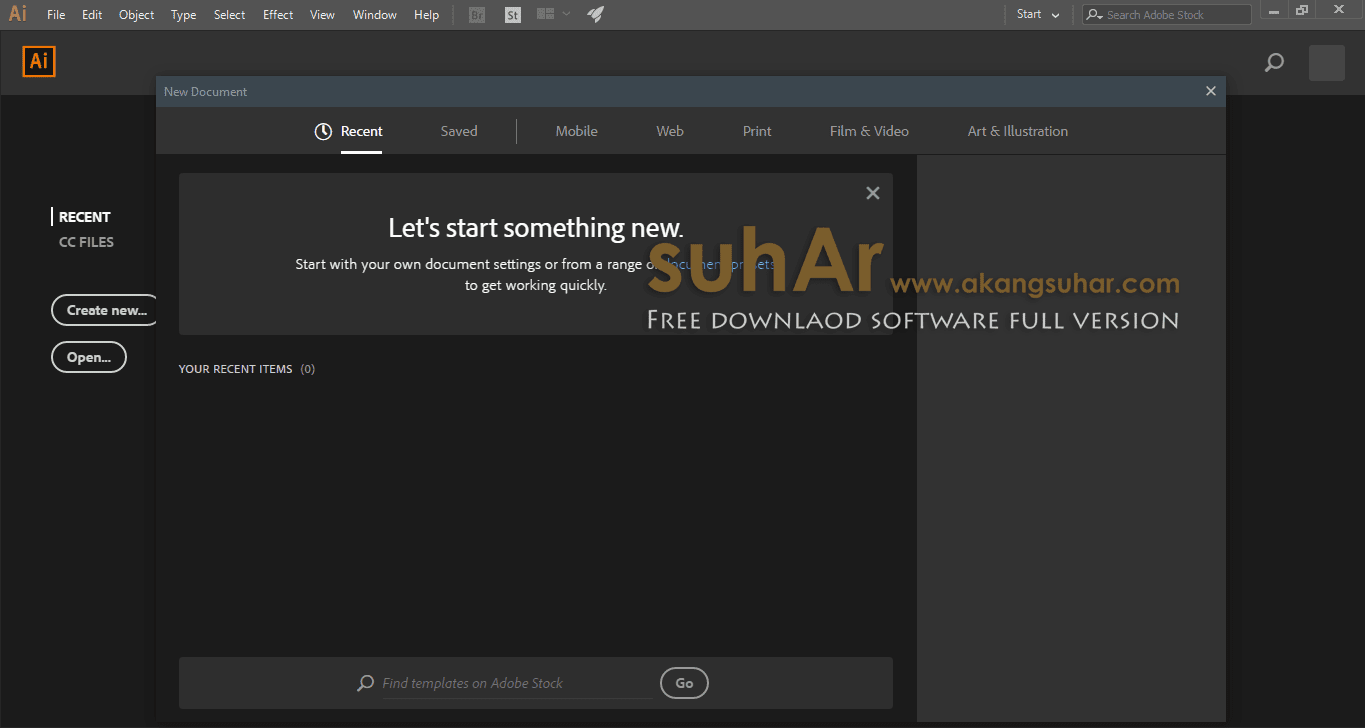Select CC FILES in the Start sidebar

86,242
